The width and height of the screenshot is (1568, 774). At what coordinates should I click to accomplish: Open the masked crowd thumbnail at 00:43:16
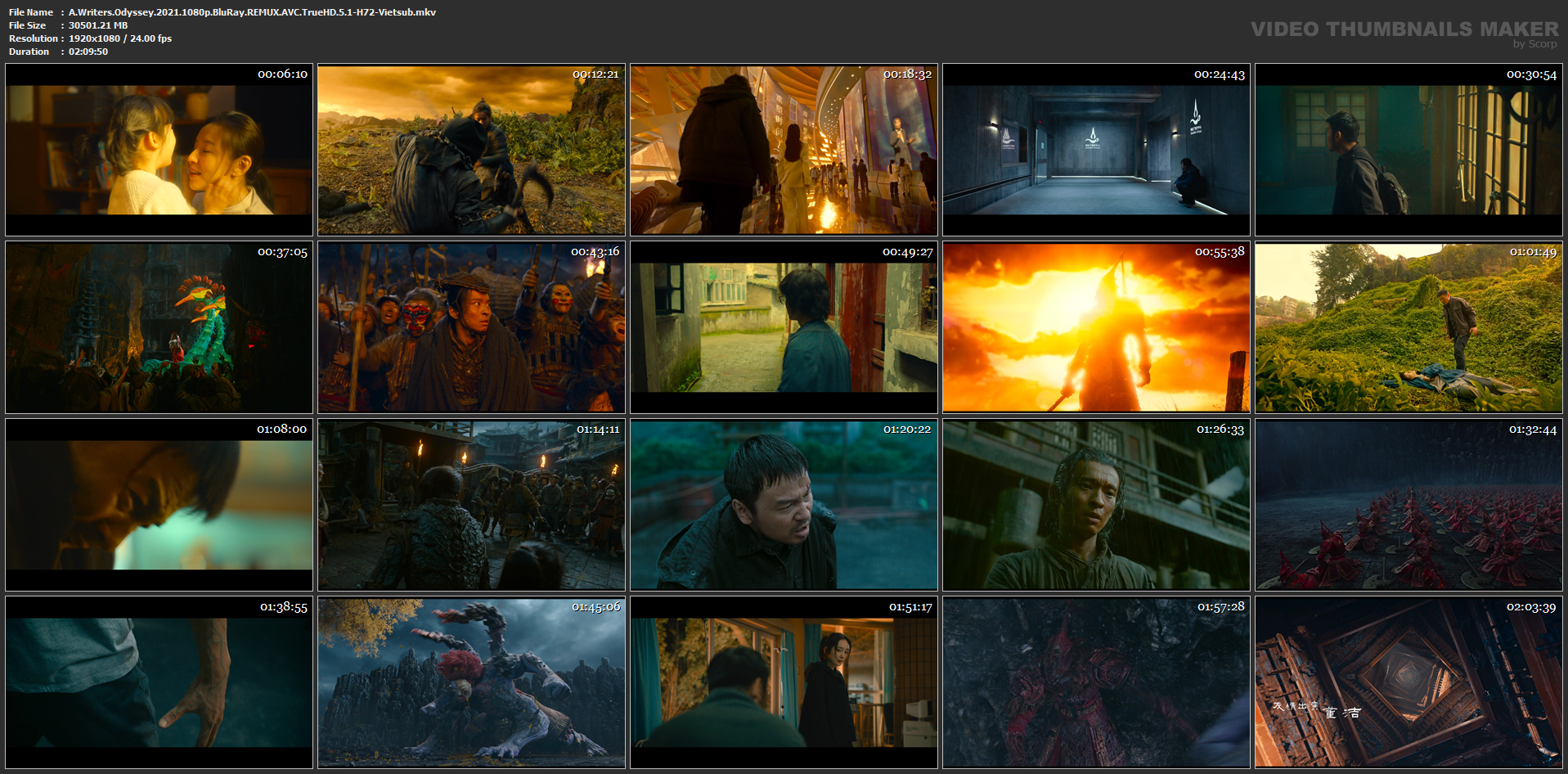click(x=471, y=327)
